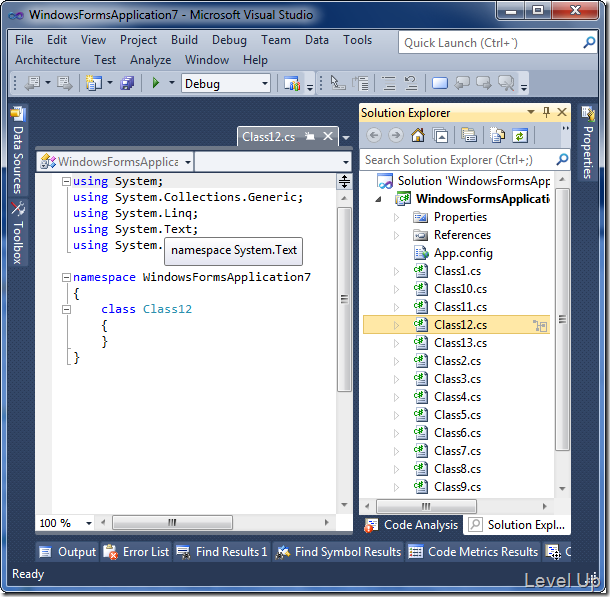Collapse the class Class12 outlining block
610x597 pixels.
pos(66,310)
